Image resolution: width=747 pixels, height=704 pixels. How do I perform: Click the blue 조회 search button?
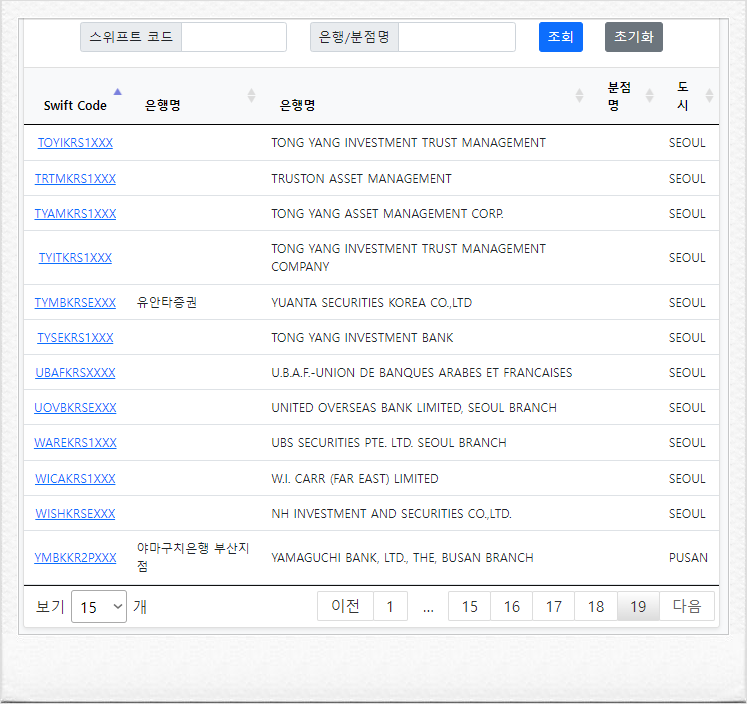click(561, 37)
